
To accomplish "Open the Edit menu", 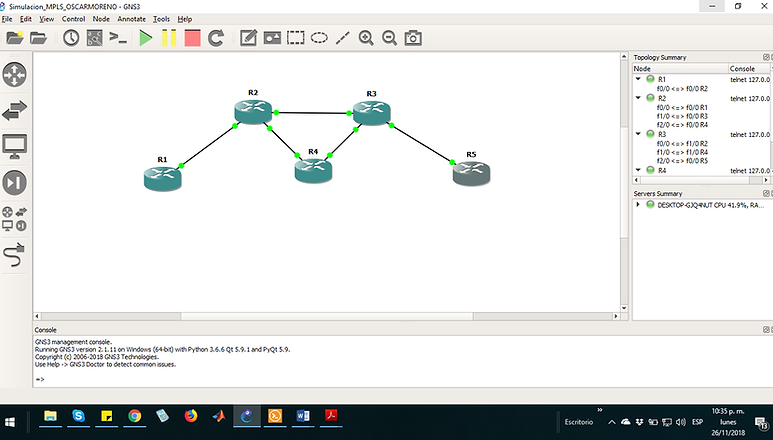I will [x=26, y=19].
